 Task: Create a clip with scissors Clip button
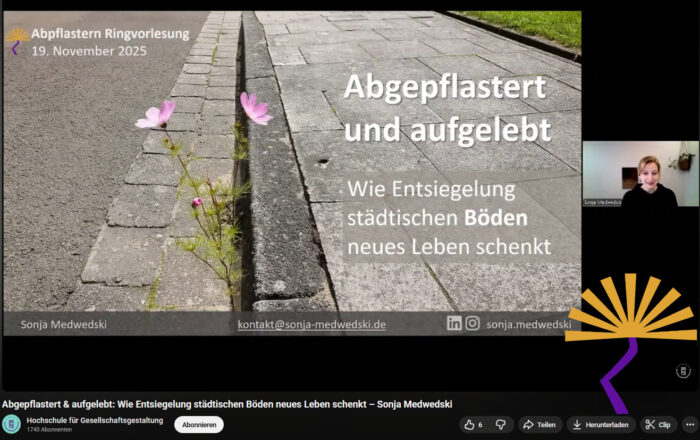pos(658,424)
